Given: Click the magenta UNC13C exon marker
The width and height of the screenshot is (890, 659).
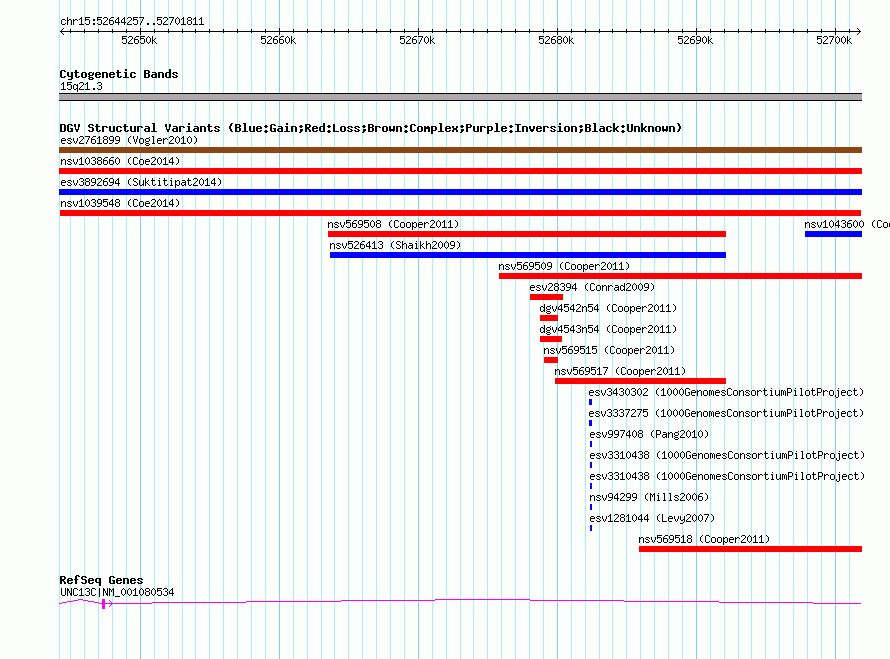Looking at the screenshot, I should click(104, 604).
